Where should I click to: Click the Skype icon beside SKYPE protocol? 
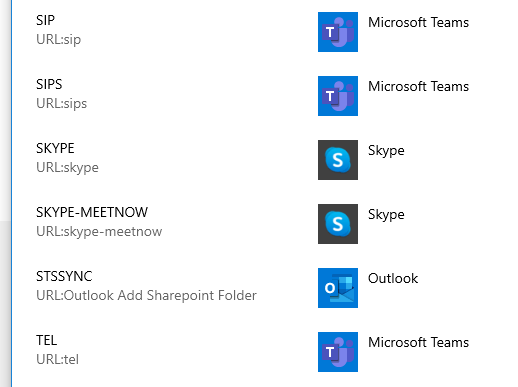pos(338,160)
